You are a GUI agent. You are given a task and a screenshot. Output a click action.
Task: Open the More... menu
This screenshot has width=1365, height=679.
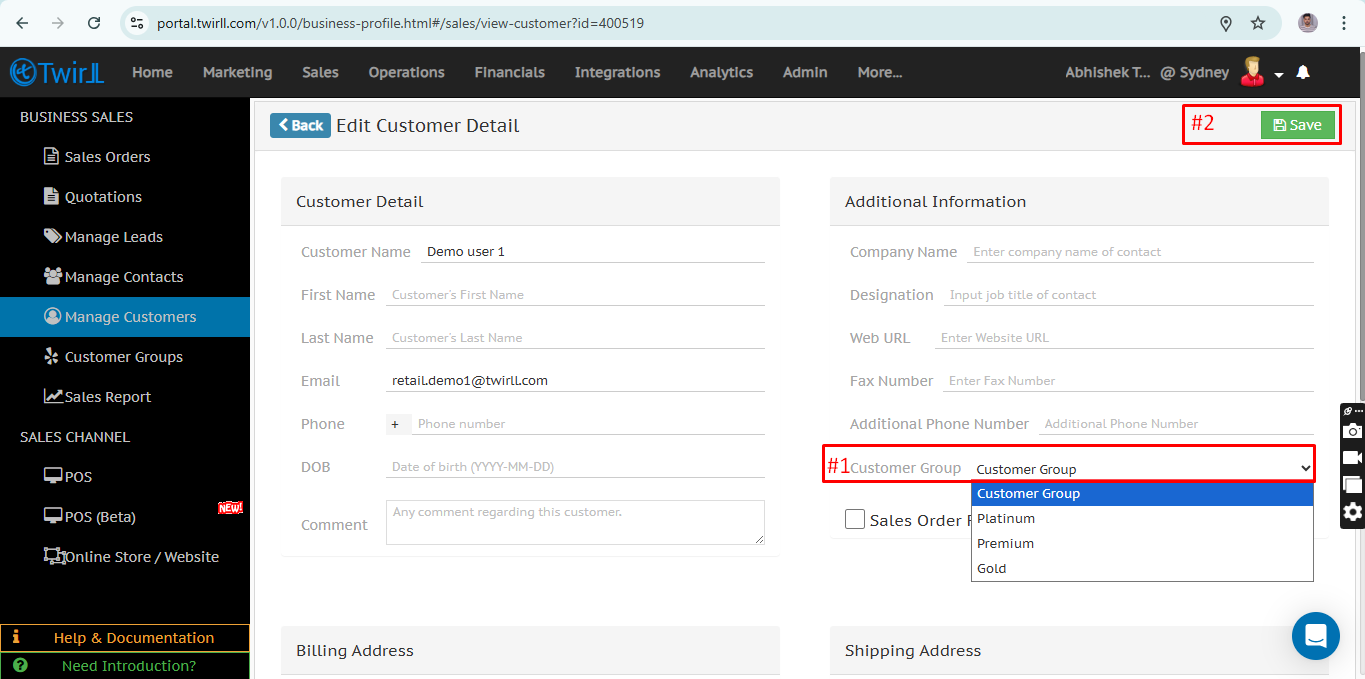880,72
